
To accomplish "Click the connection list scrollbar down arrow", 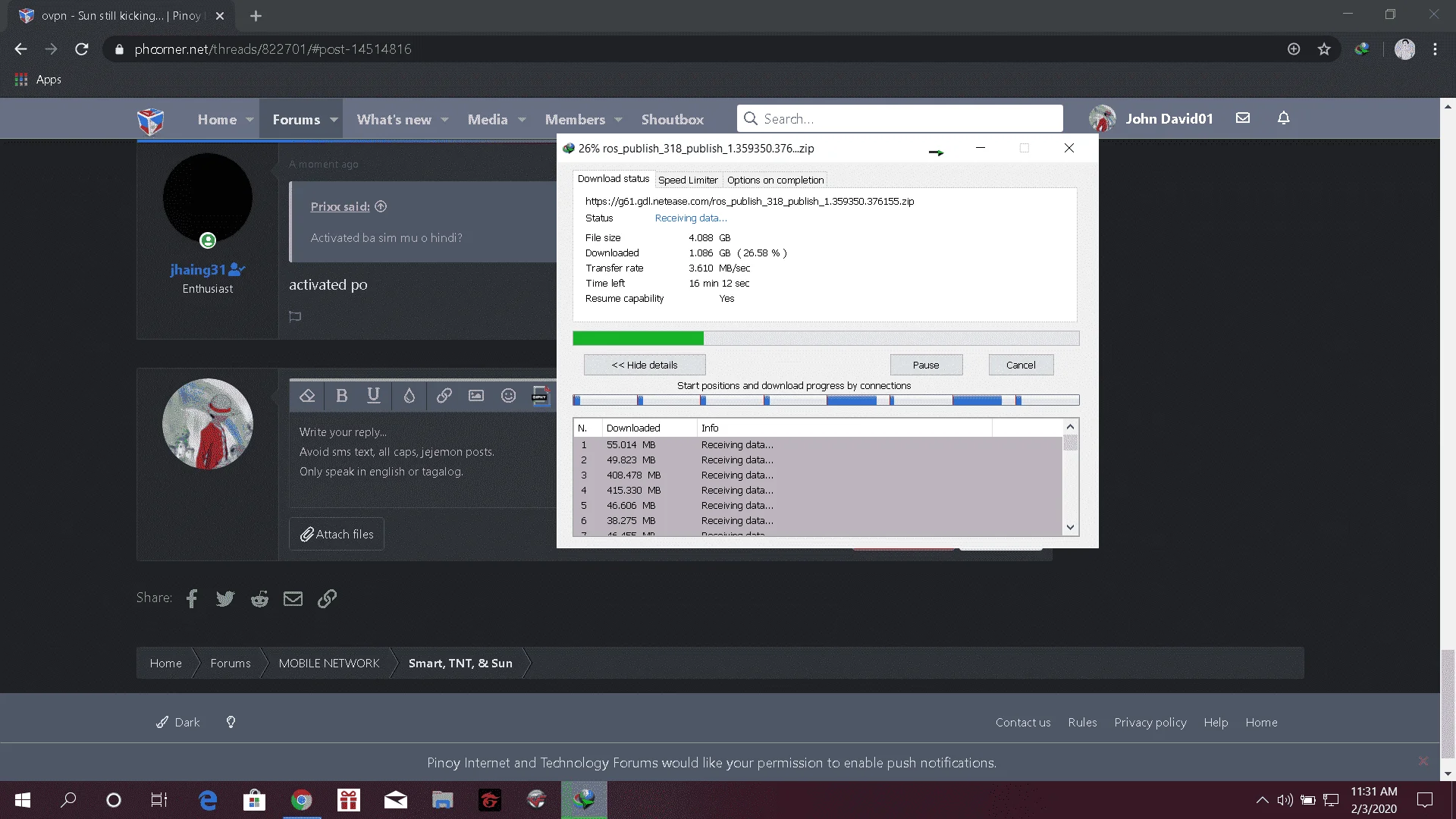I will click(x=1070, y=527).
